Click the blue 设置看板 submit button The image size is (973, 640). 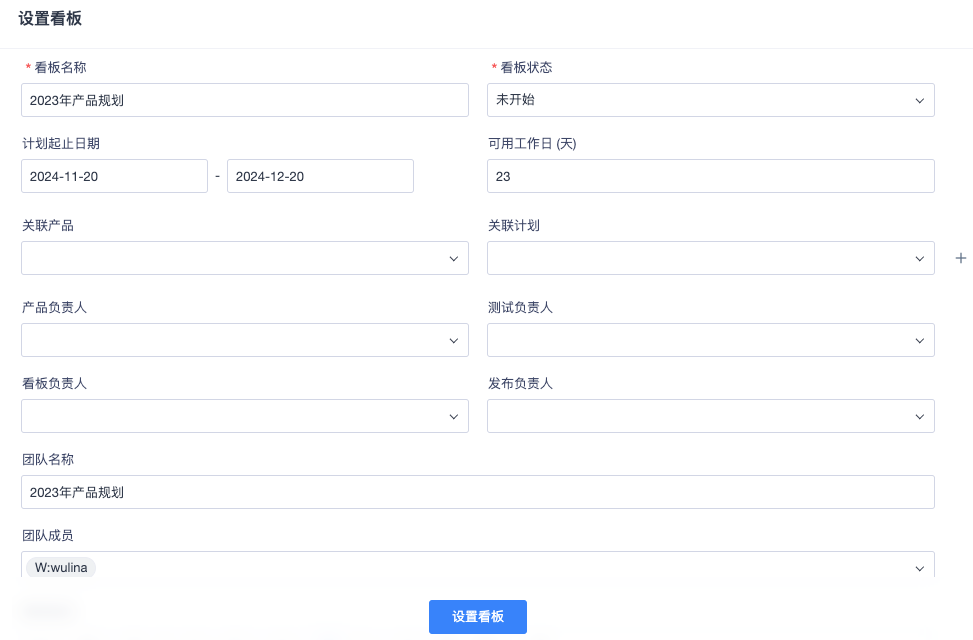[478, 616]
